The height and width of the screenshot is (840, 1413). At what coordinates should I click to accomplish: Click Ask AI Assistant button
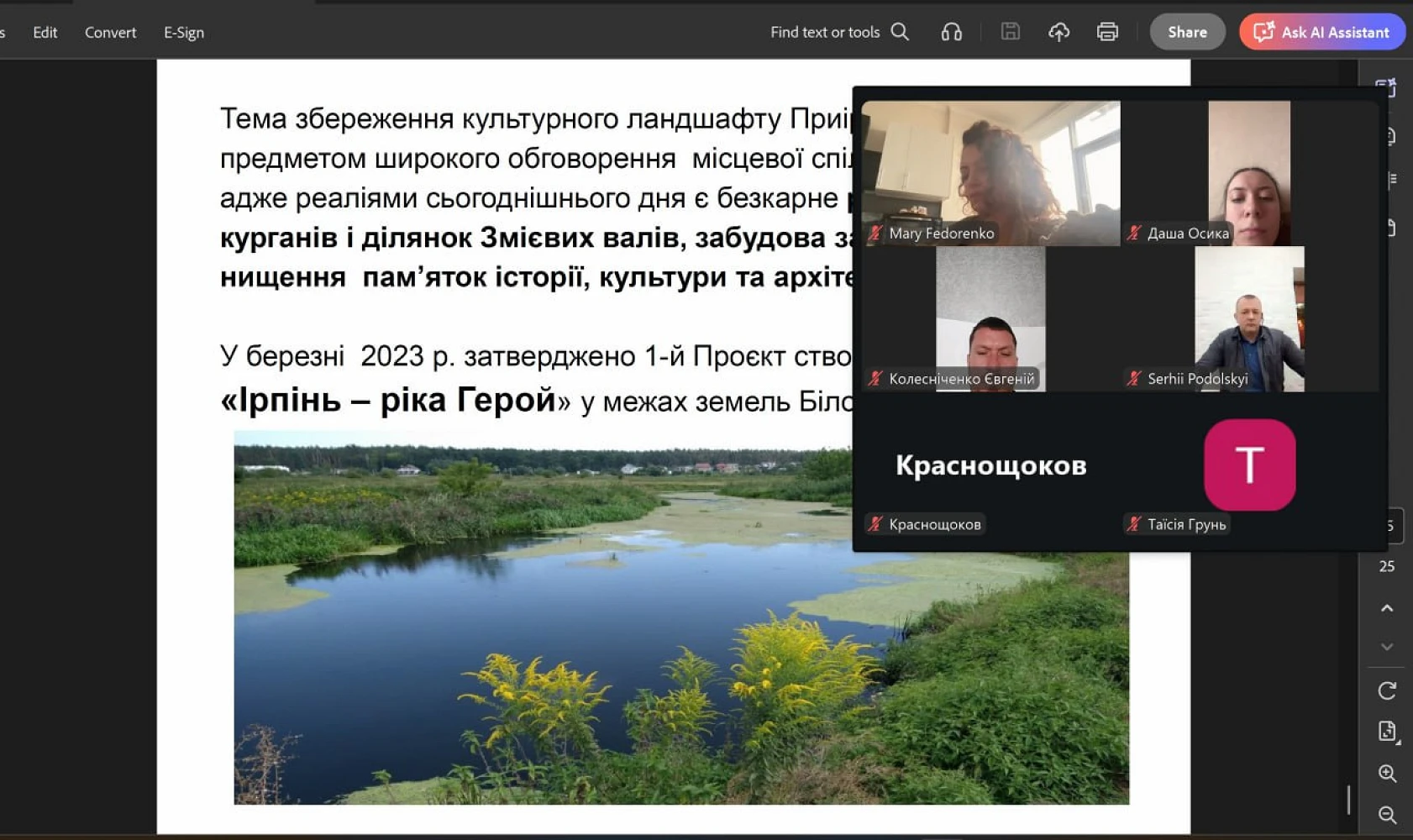click(x=1321, y=32)
